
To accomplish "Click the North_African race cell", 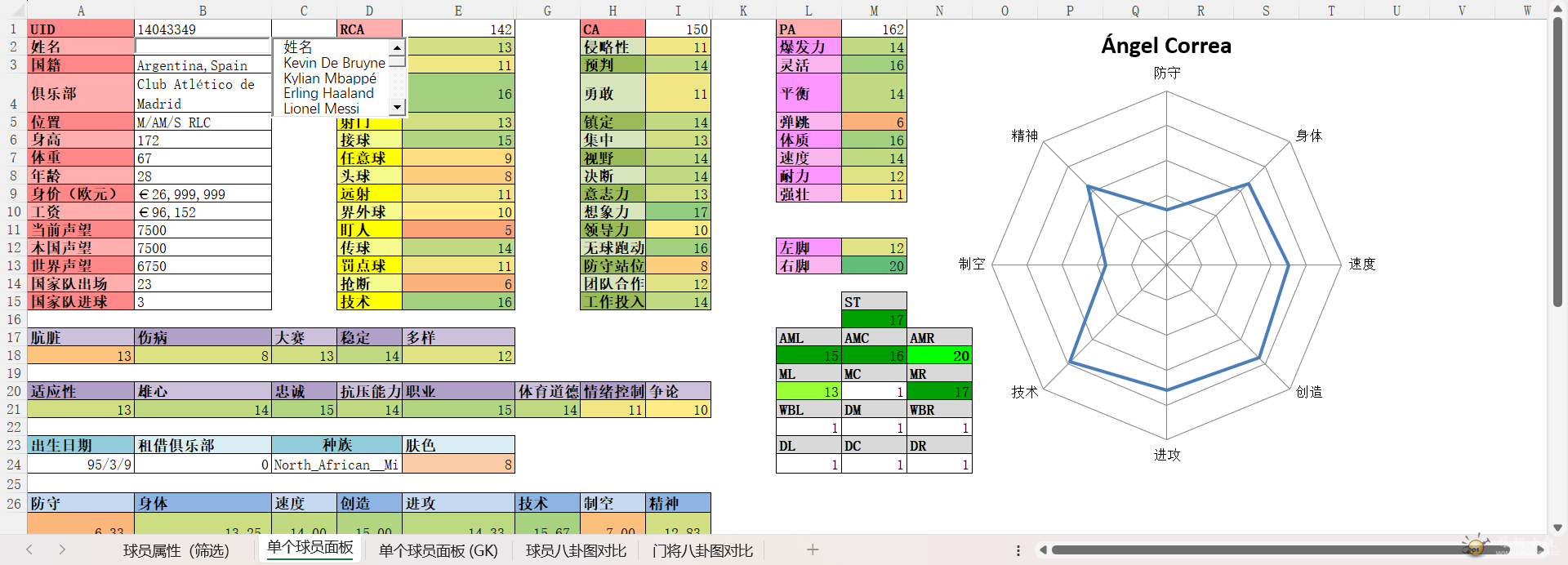I will [336, 464].
